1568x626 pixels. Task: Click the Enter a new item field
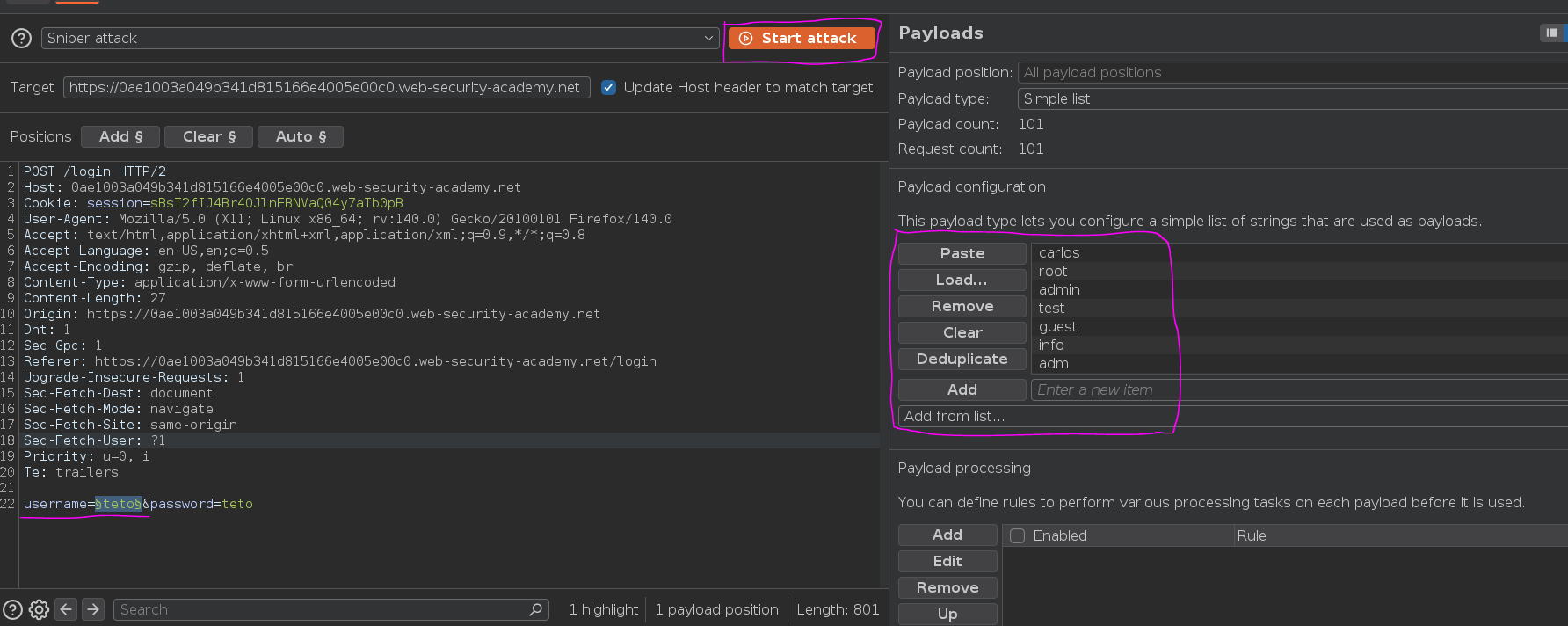click(x=1299, y=389)
